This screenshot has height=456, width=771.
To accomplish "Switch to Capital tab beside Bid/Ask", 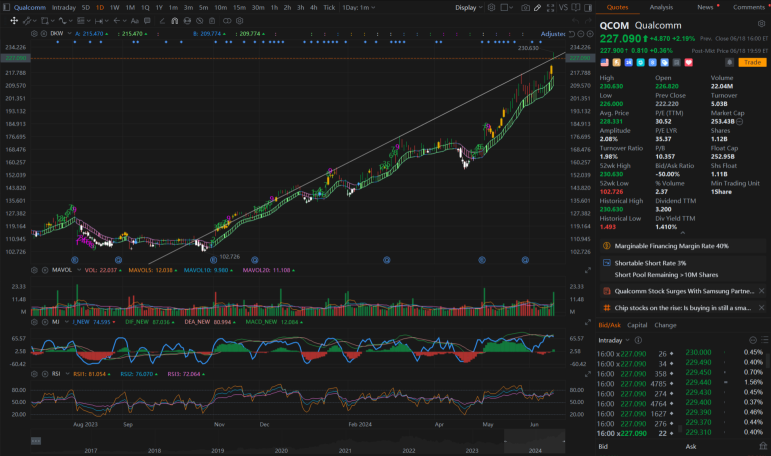I will pos(637,325).
